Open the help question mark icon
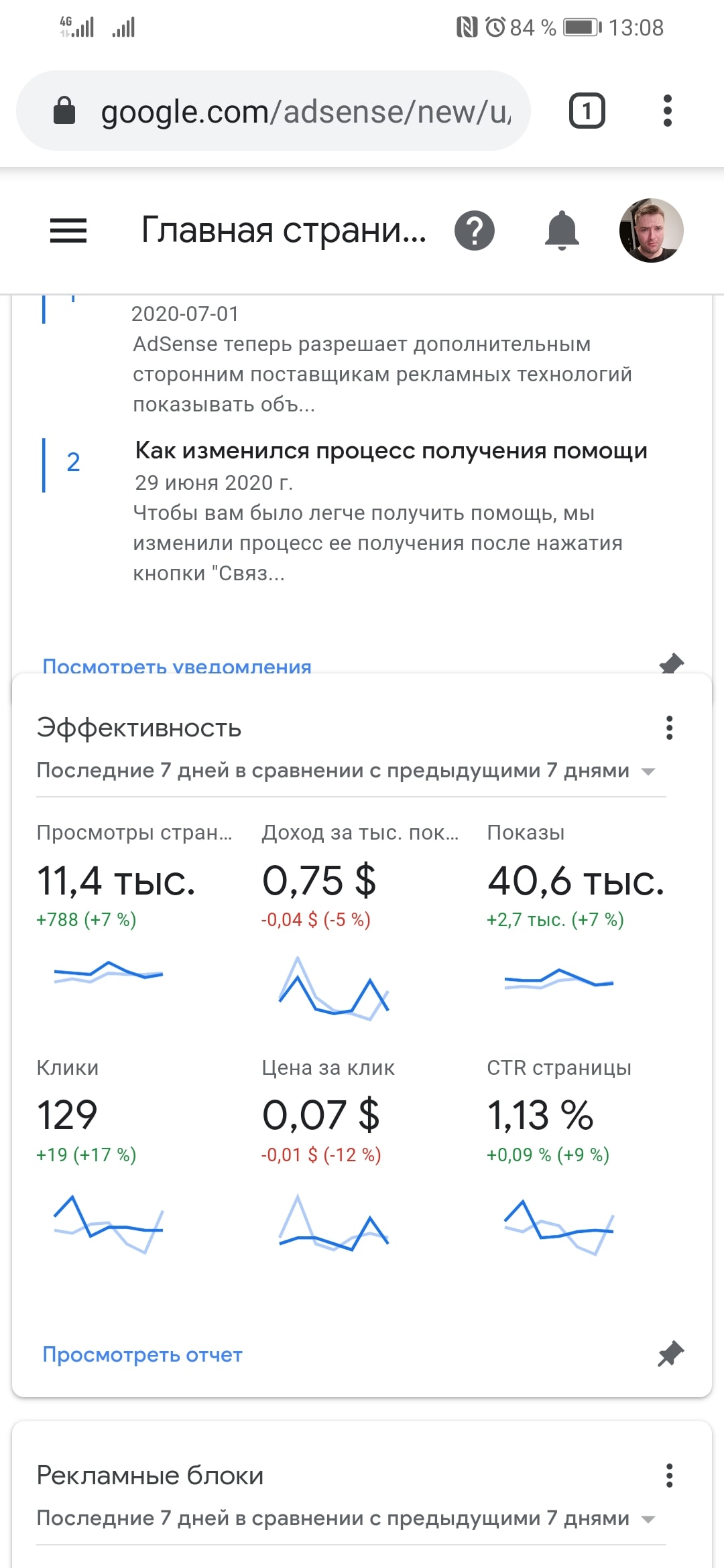Viewport: 724px width, 1568px height. 474,231
